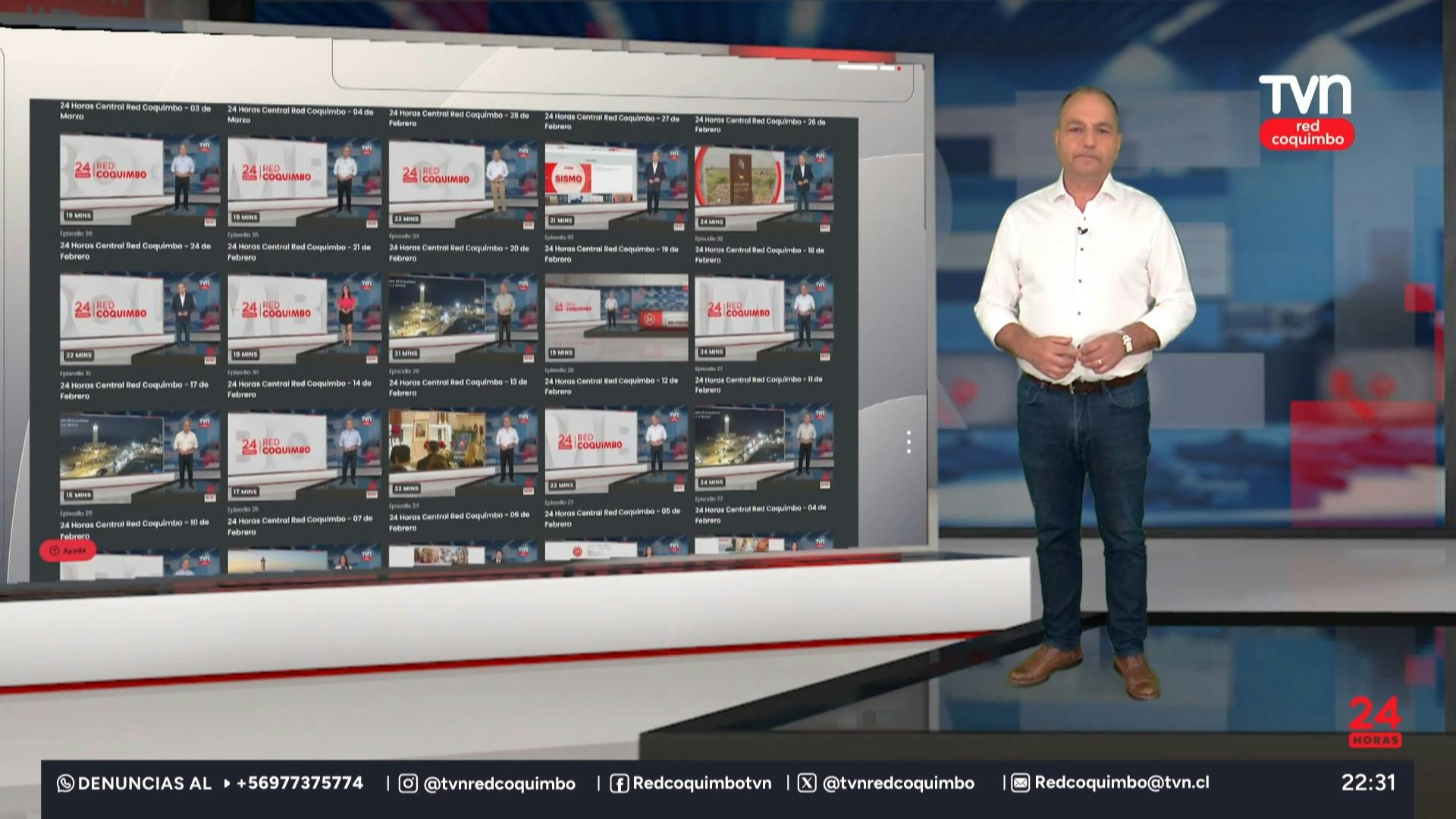Click the 24 Horas logo above the clock

click(1375, 722)
